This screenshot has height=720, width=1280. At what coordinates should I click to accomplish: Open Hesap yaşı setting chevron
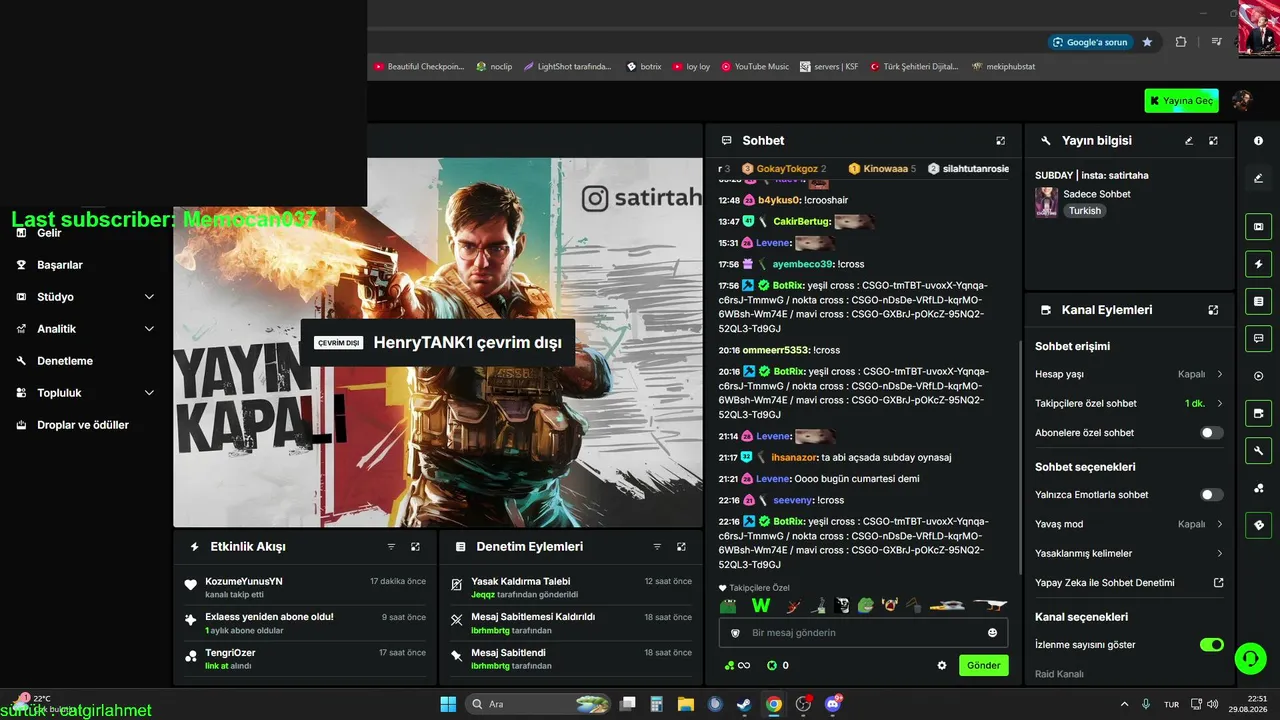point(1220,374)
